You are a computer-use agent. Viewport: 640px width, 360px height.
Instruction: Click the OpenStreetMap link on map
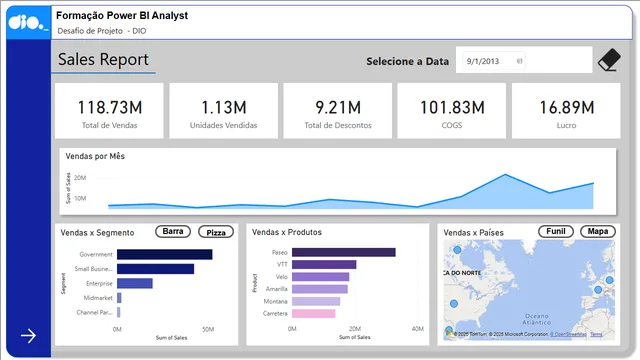[568, 334]
